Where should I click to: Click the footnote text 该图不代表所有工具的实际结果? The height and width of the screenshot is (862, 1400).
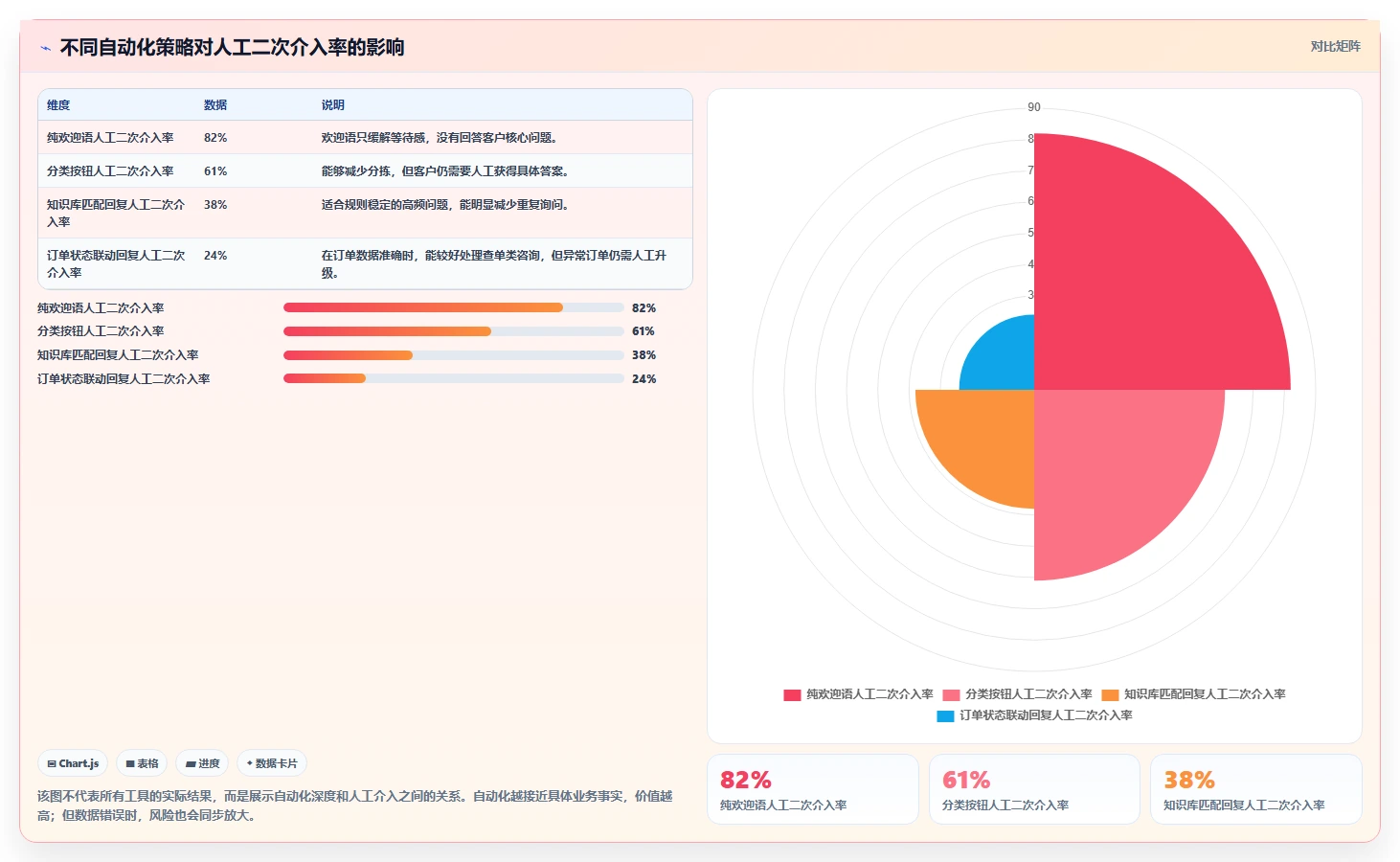(355, 805)
